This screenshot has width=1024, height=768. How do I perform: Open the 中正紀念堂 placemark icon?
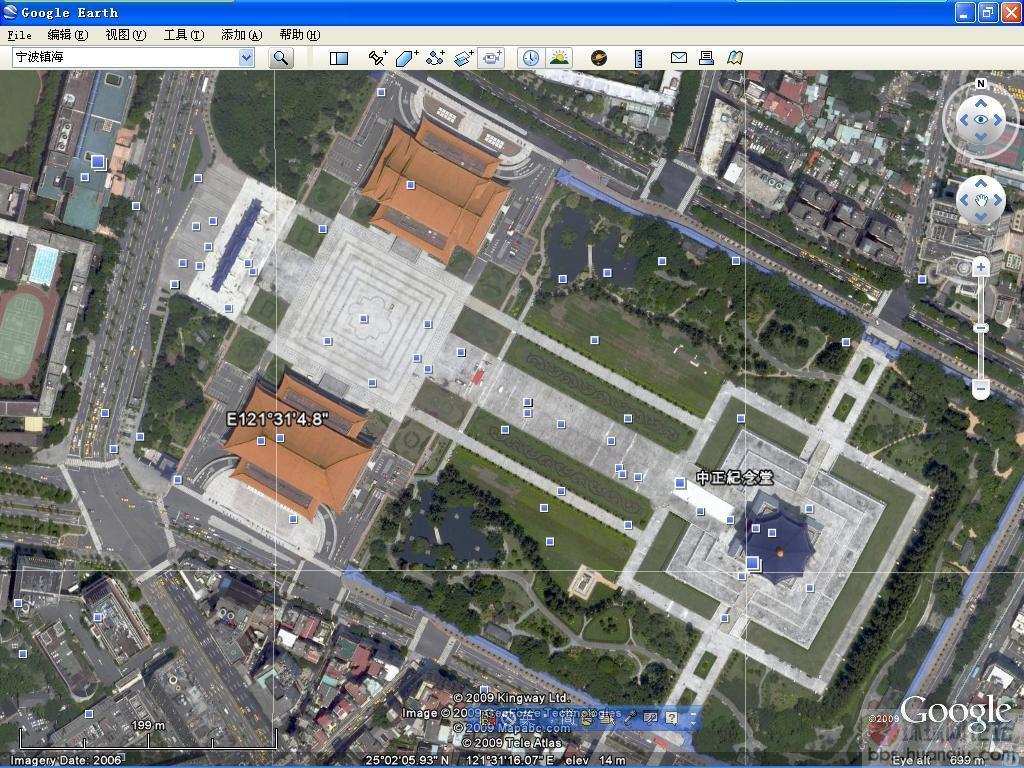click(680, 483)
